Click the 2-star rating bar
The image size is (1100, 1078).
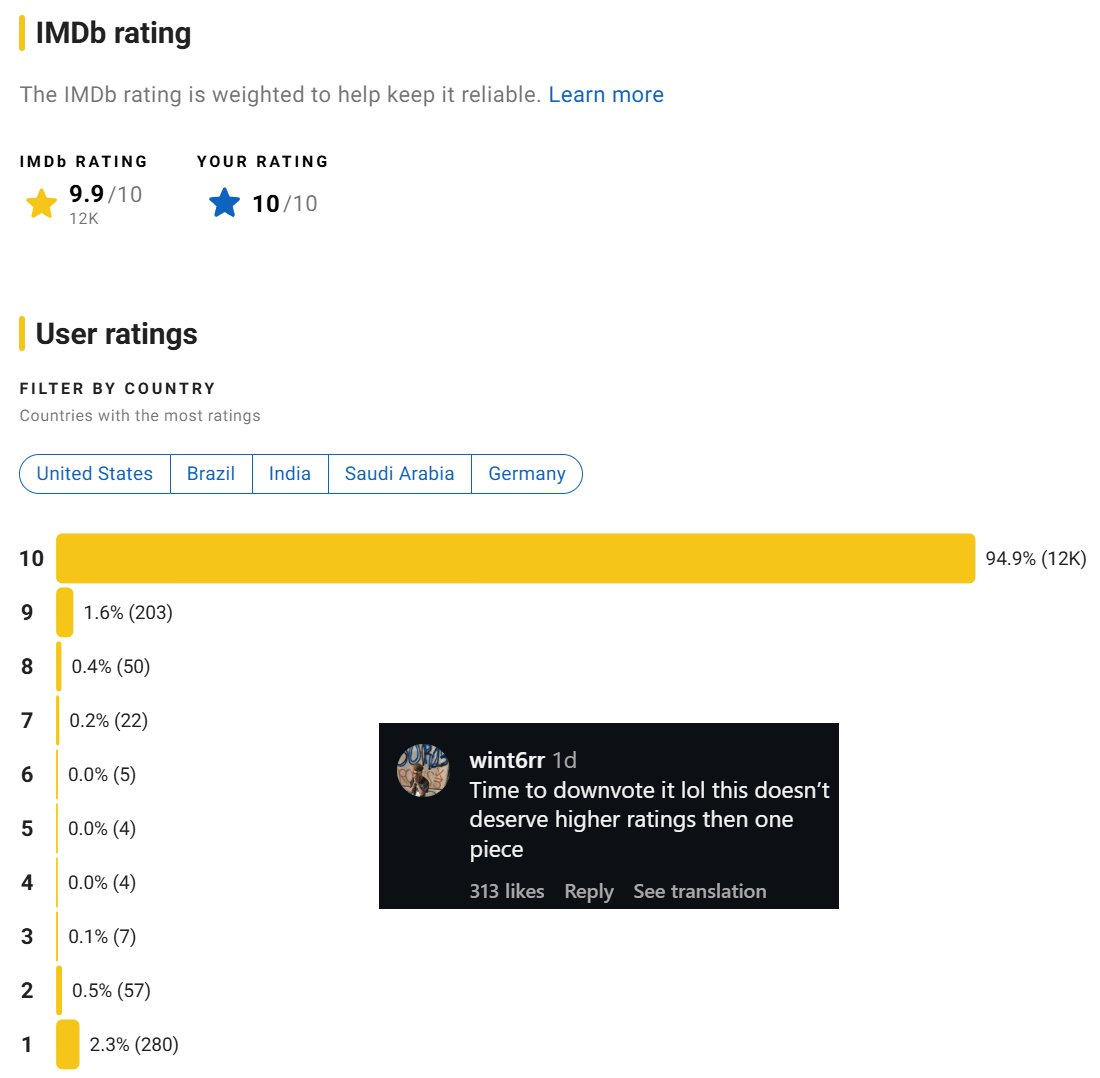[59, 990]
